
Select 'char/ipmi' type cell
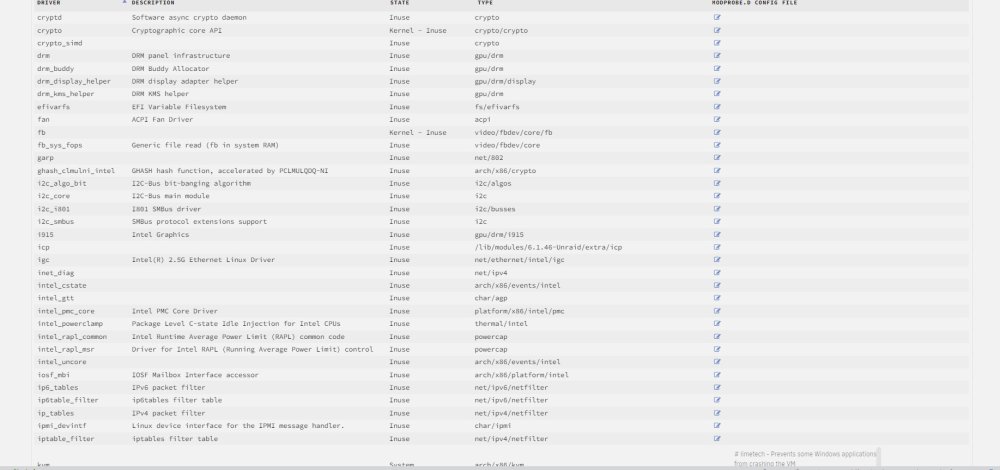[x=493, y=425]
